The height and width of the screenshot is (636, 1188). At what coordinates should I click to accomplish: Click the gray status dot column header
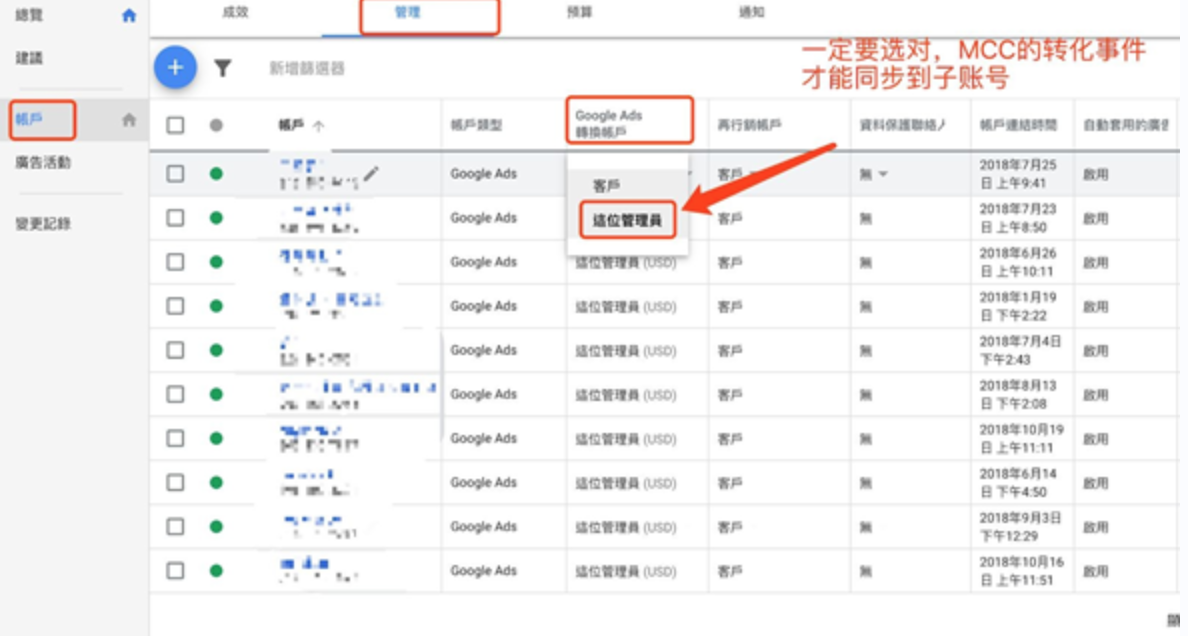(215, 126)
